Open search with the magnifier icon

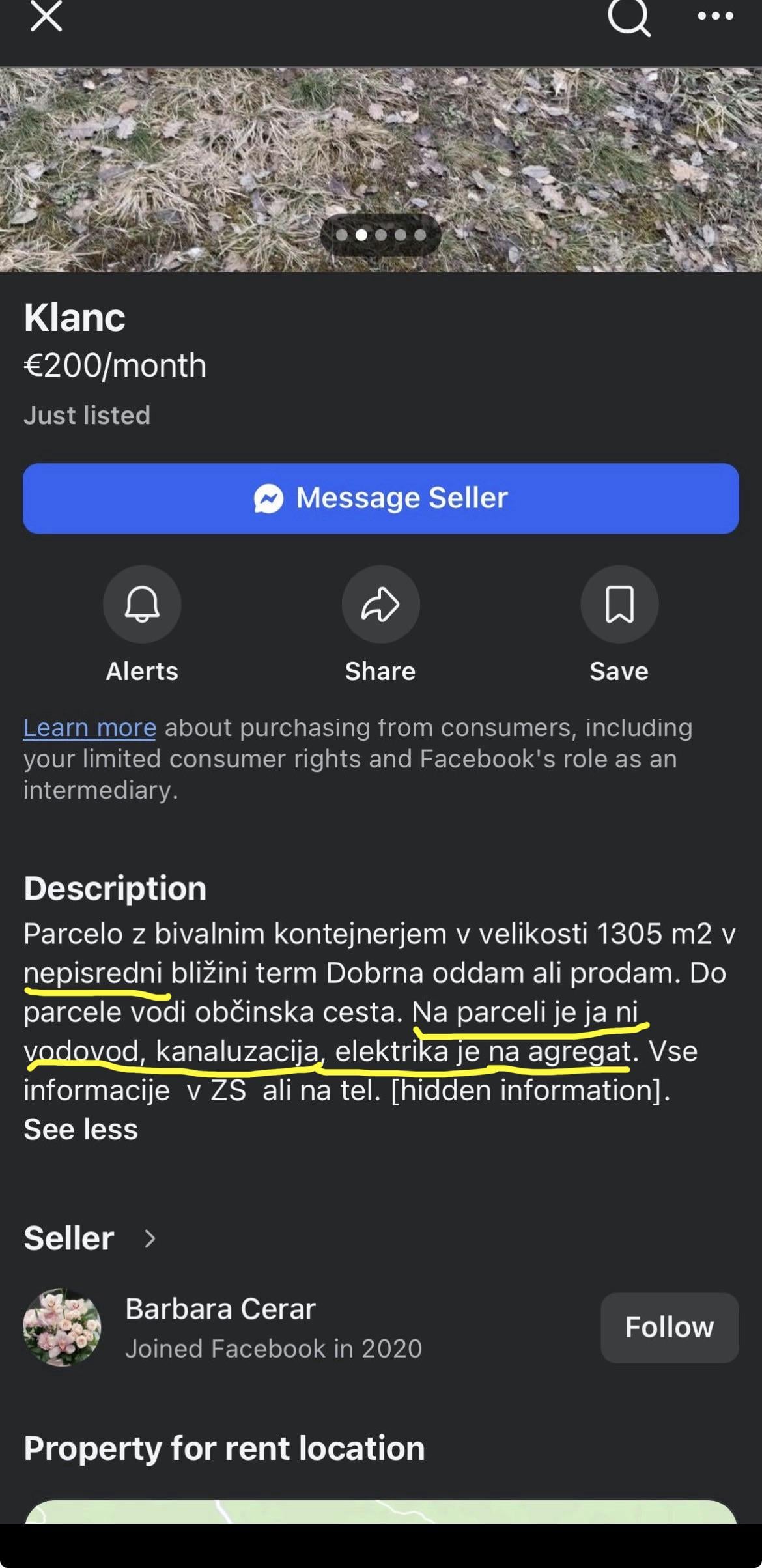(628, 17)
